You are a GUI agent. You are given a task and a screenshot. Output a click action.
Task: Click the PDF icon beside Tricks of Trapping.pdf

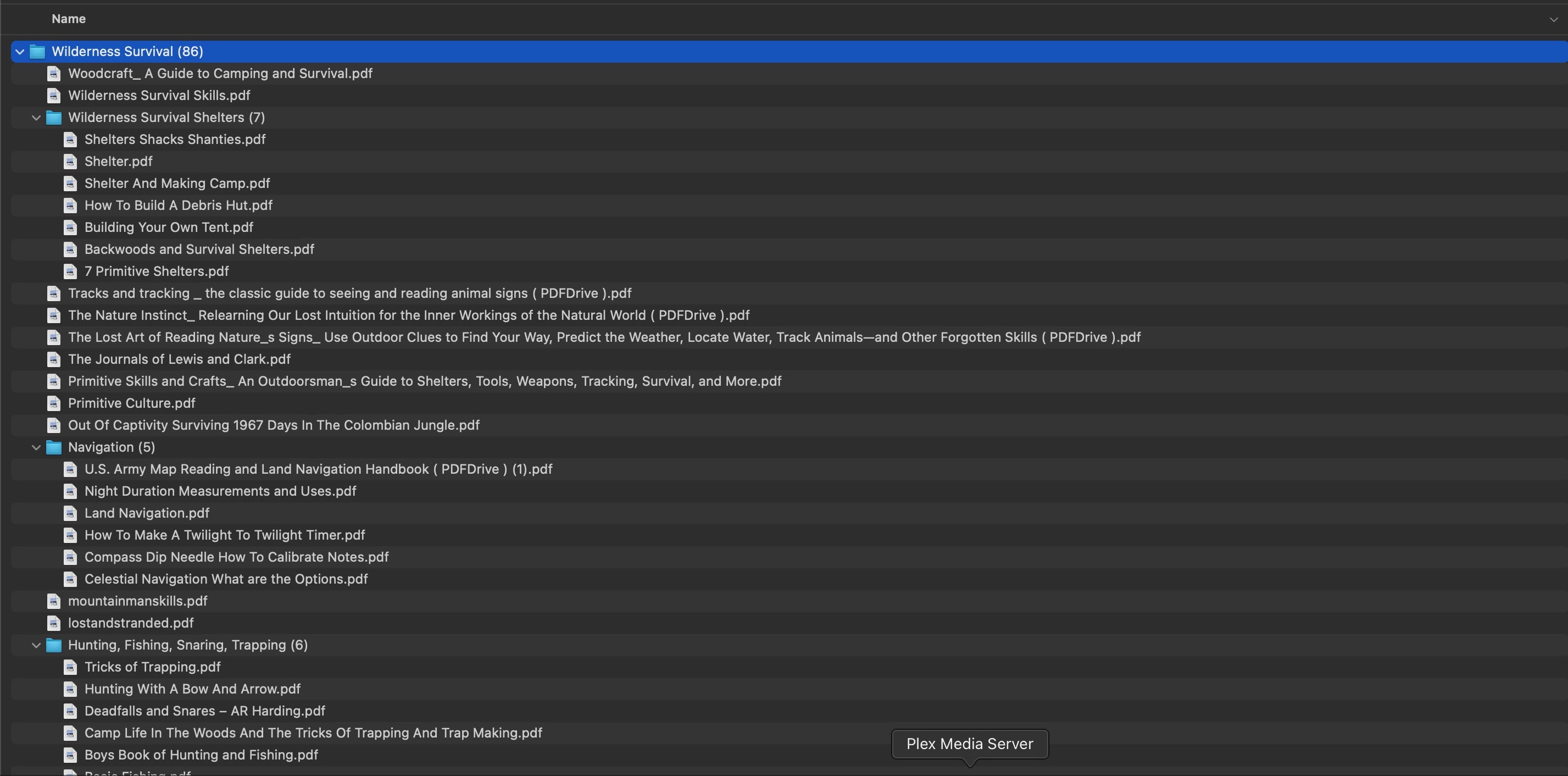pyautogui.click(x=71, y=668)
